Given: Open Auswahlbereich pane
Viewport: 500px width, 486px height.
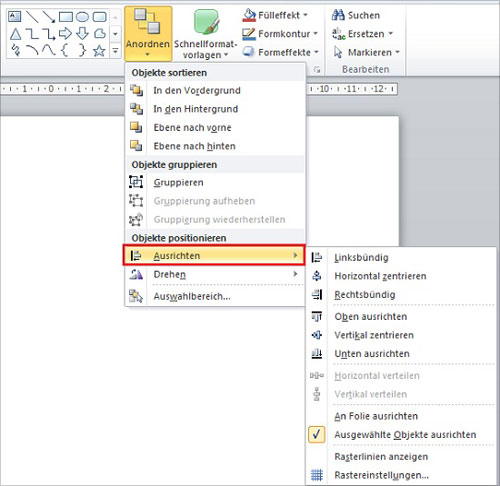Looking at the screenshot, I should pyautogui.click(x=214, y=296).
